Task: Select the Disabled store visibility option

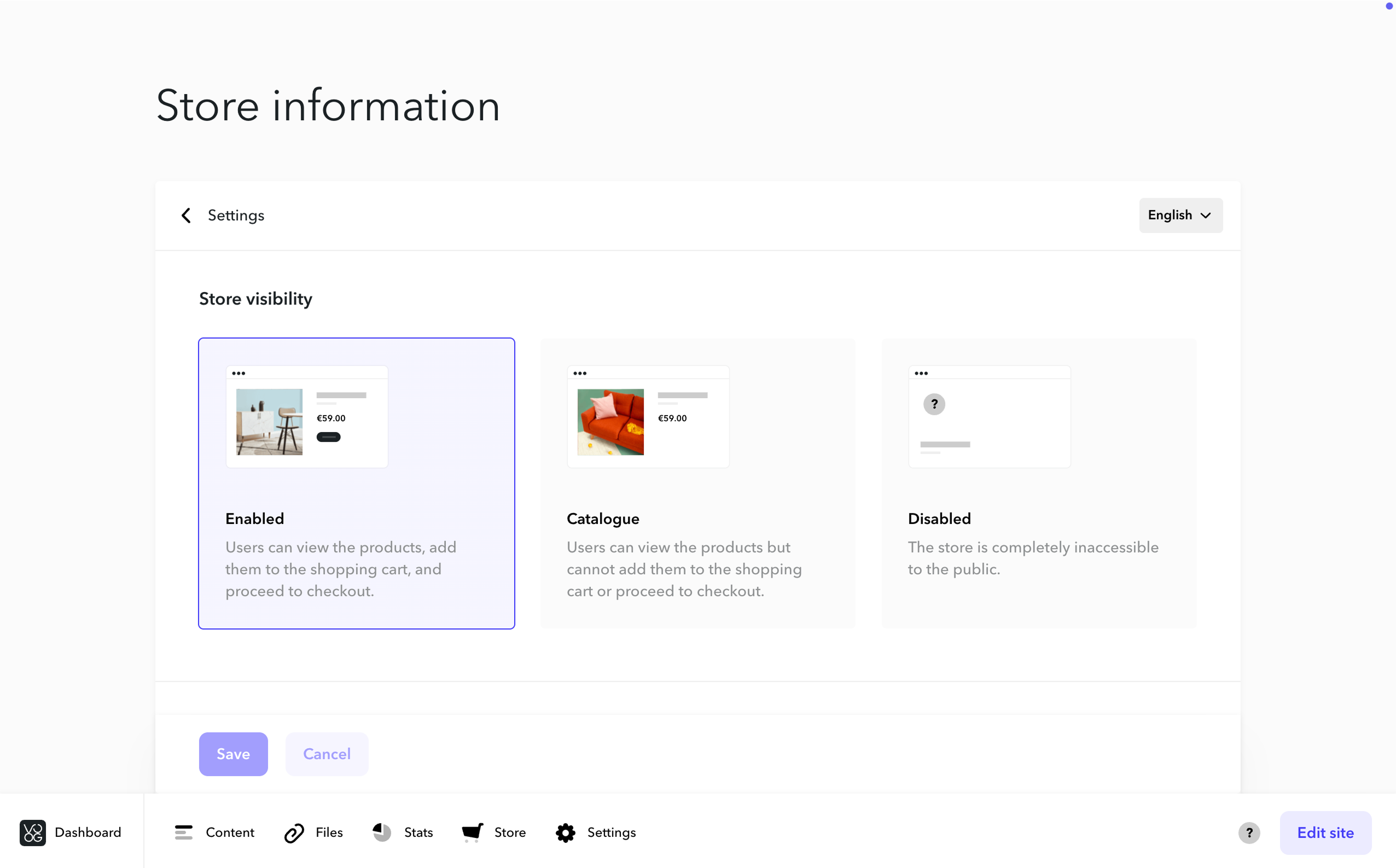Action: 1039,483
